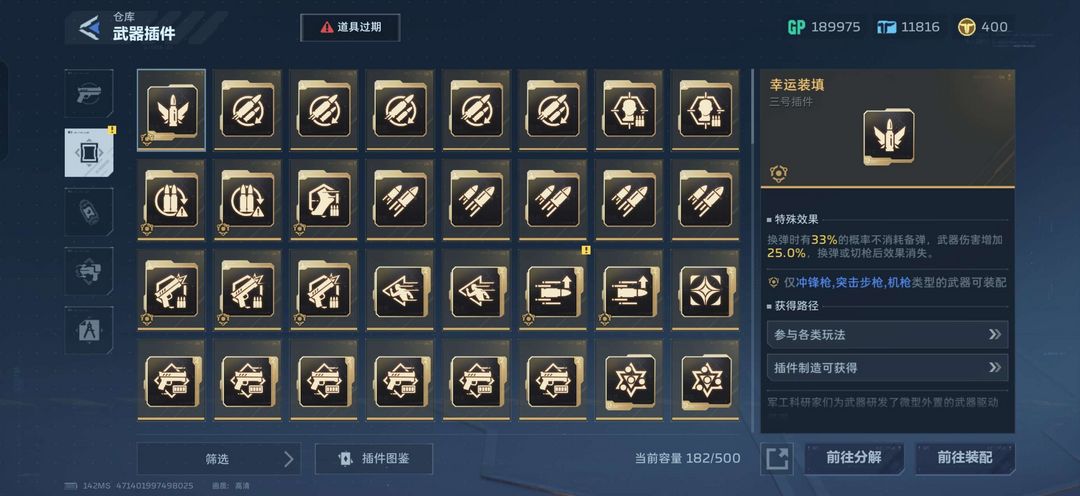
Task: Open the 插件图鉴 plugin catalog
Action: 374,459
